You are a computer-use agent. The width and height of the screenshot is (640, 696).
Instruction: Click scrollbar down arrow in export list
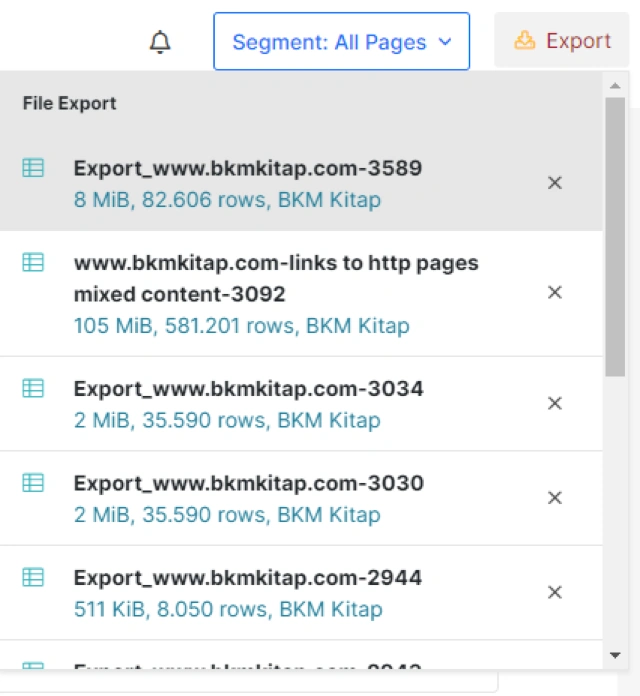[x=615, y=655]
